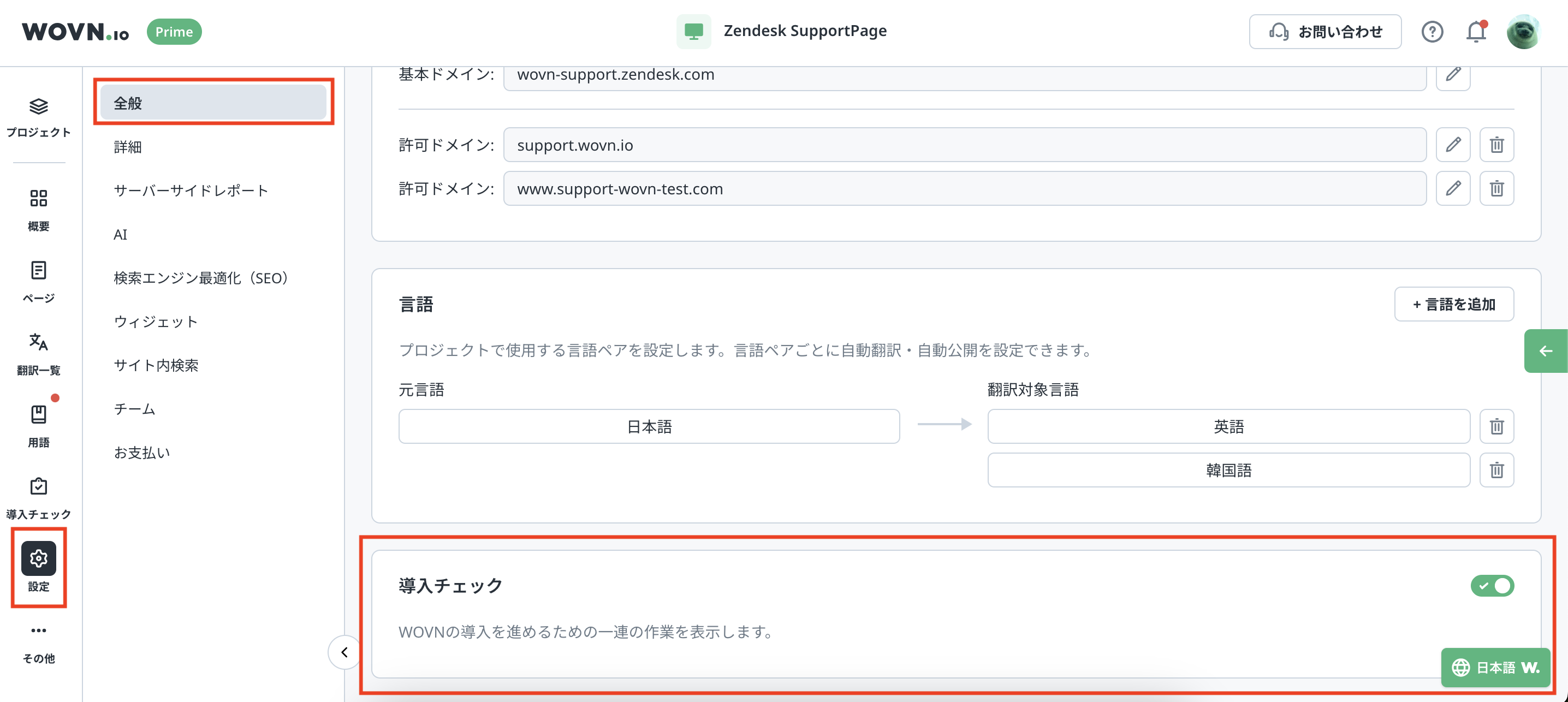Delete the support.wovn.io allowed domain
The height and width of the screenshot is (702, 1568).
coord(1496,145)
